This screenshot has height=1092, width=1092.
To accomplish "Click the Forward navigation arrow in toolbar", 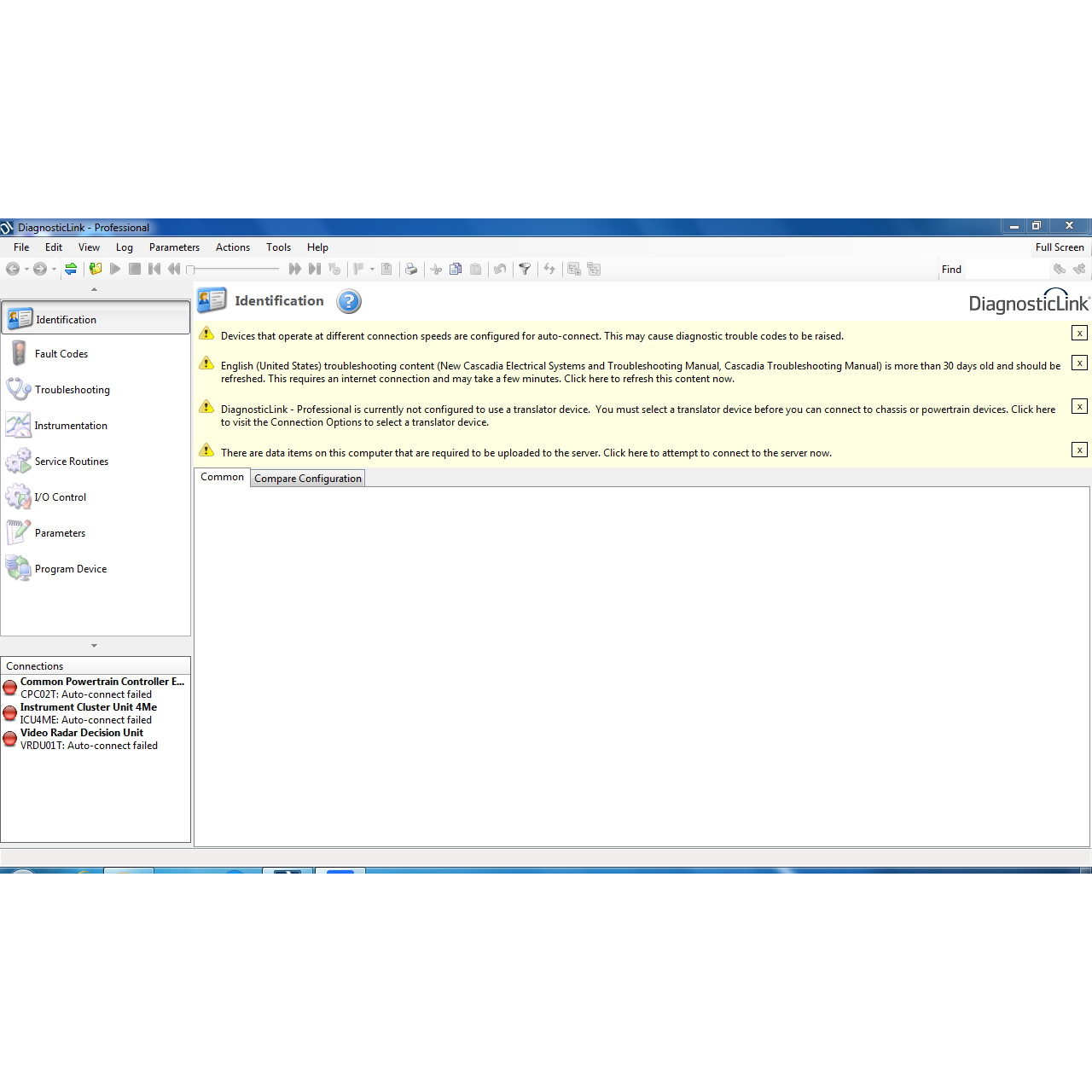I will click(40, 269).
